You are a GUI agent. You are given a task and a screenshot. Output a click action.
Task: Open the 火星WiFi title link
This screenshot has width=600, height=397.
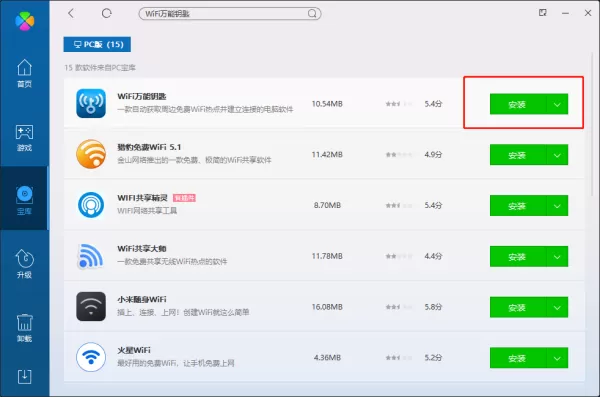tap(134, 350)
